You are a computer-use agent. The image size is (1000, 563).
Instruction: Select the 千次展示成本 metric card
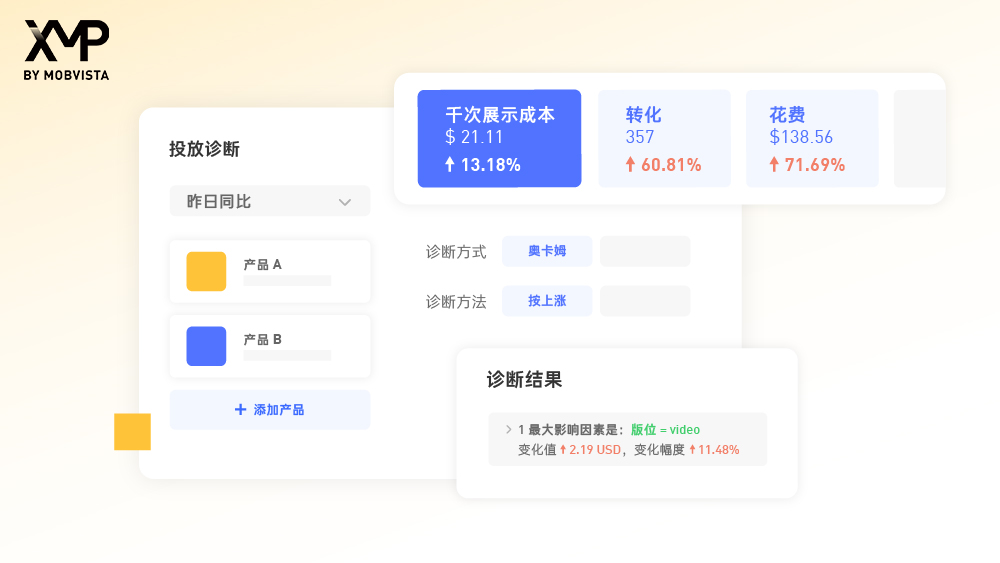click(x=499, y=138)
